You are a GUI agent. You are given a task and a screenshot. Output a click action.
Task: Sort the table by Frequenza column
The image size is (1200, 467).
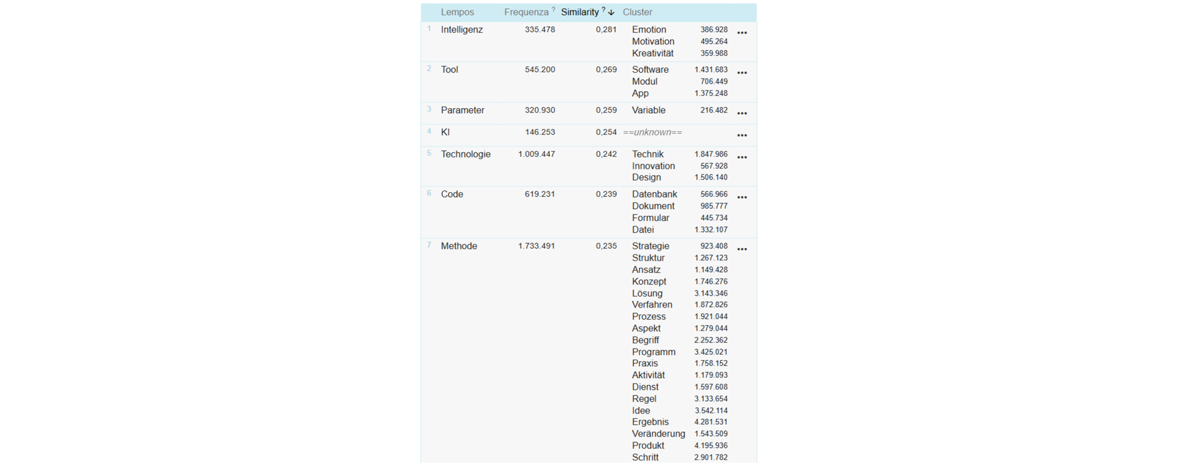coord(526,13)
